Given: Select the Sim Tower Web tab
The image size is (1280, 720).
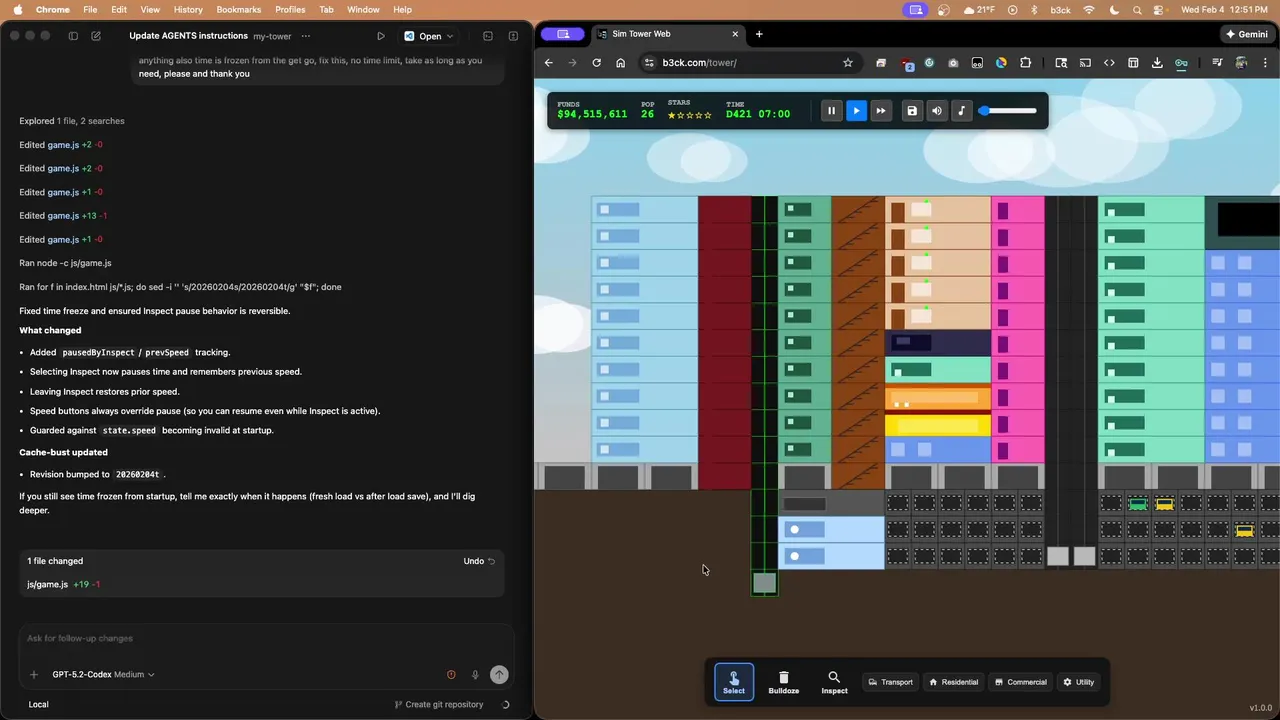Looking at the screenshot, I should click(668, 34).
